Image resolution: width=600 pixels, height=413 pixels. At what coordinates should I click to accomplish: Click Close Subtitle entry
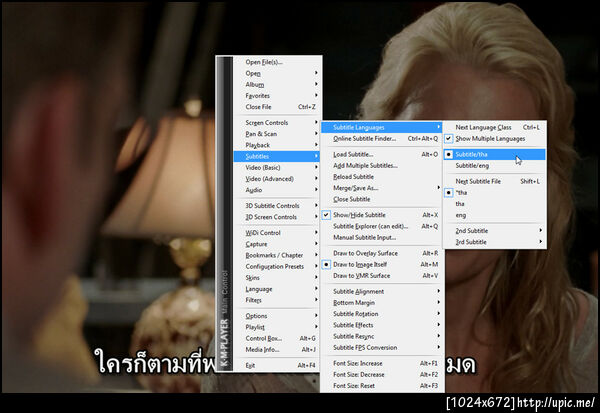[381, 199]
